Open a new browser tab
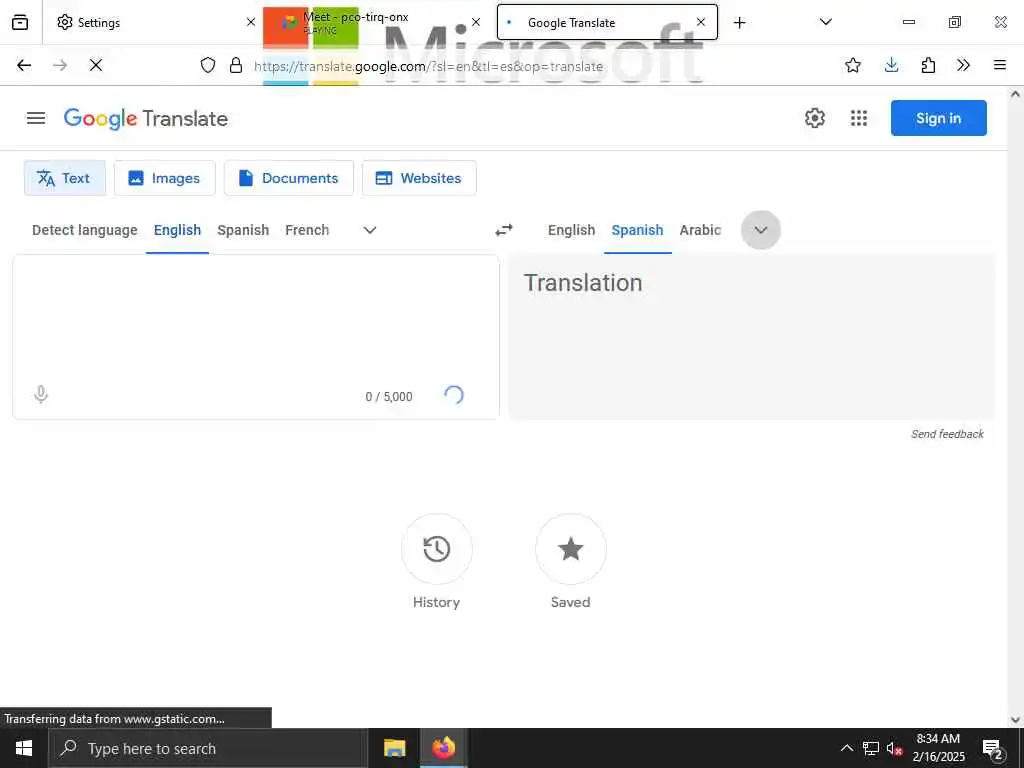Screen dimensions: 1024x768 tap(739, 23)
